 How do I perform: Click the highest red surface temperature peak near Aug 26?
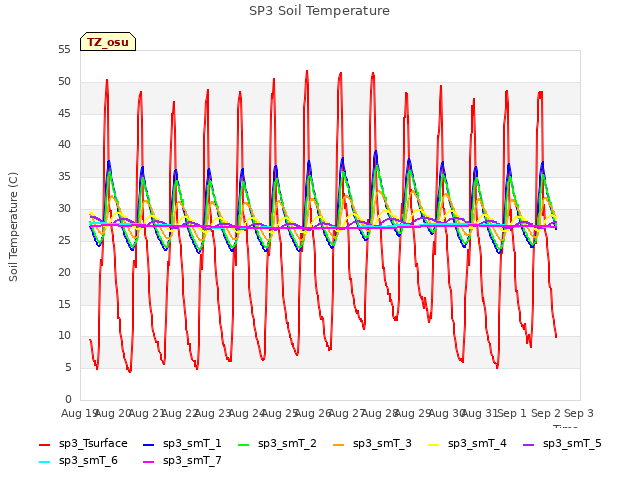point(307,71)
